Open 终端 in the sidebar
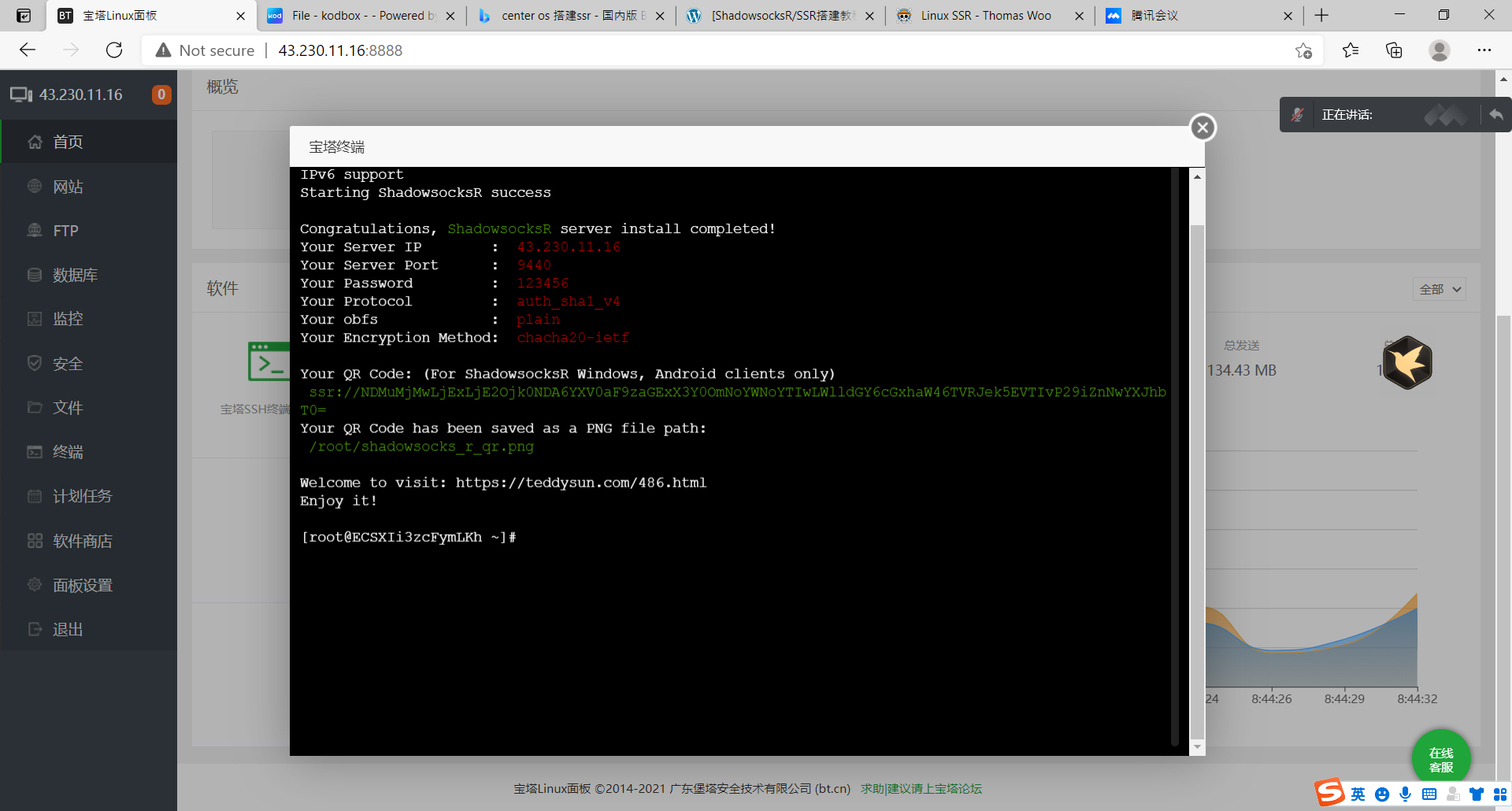Screen dimensions: 1512x811 coord(88,452)
